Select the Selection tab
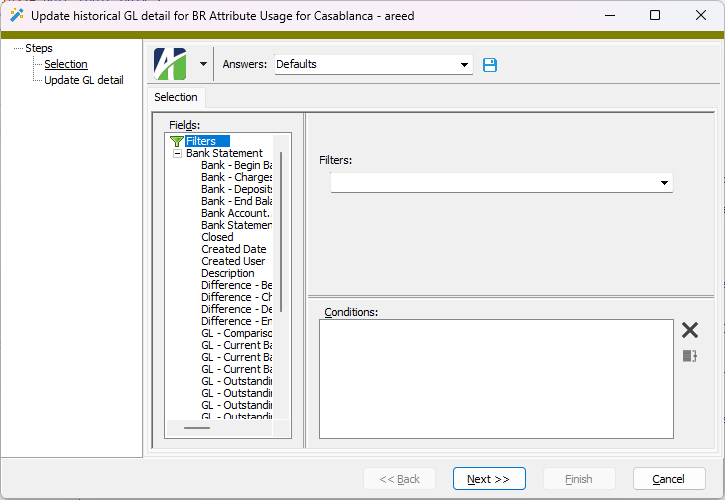 tap(176, 97)
